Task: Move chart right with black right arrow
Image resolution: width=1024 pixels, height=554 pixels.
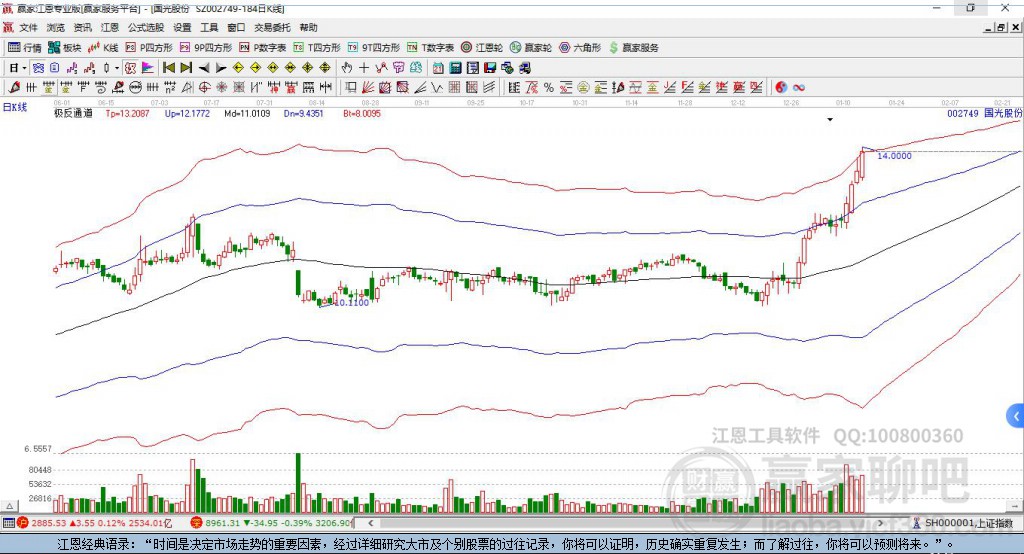Action: [221, 67]
